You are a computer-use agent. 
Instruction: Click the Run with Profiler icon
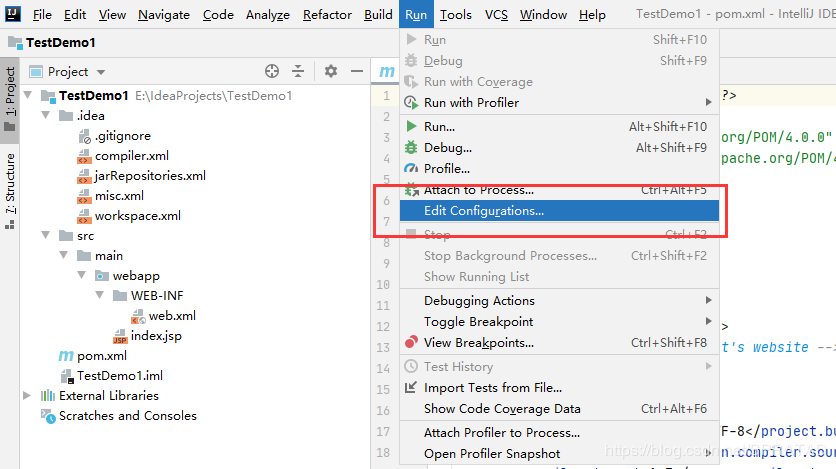tap(410, 102)
